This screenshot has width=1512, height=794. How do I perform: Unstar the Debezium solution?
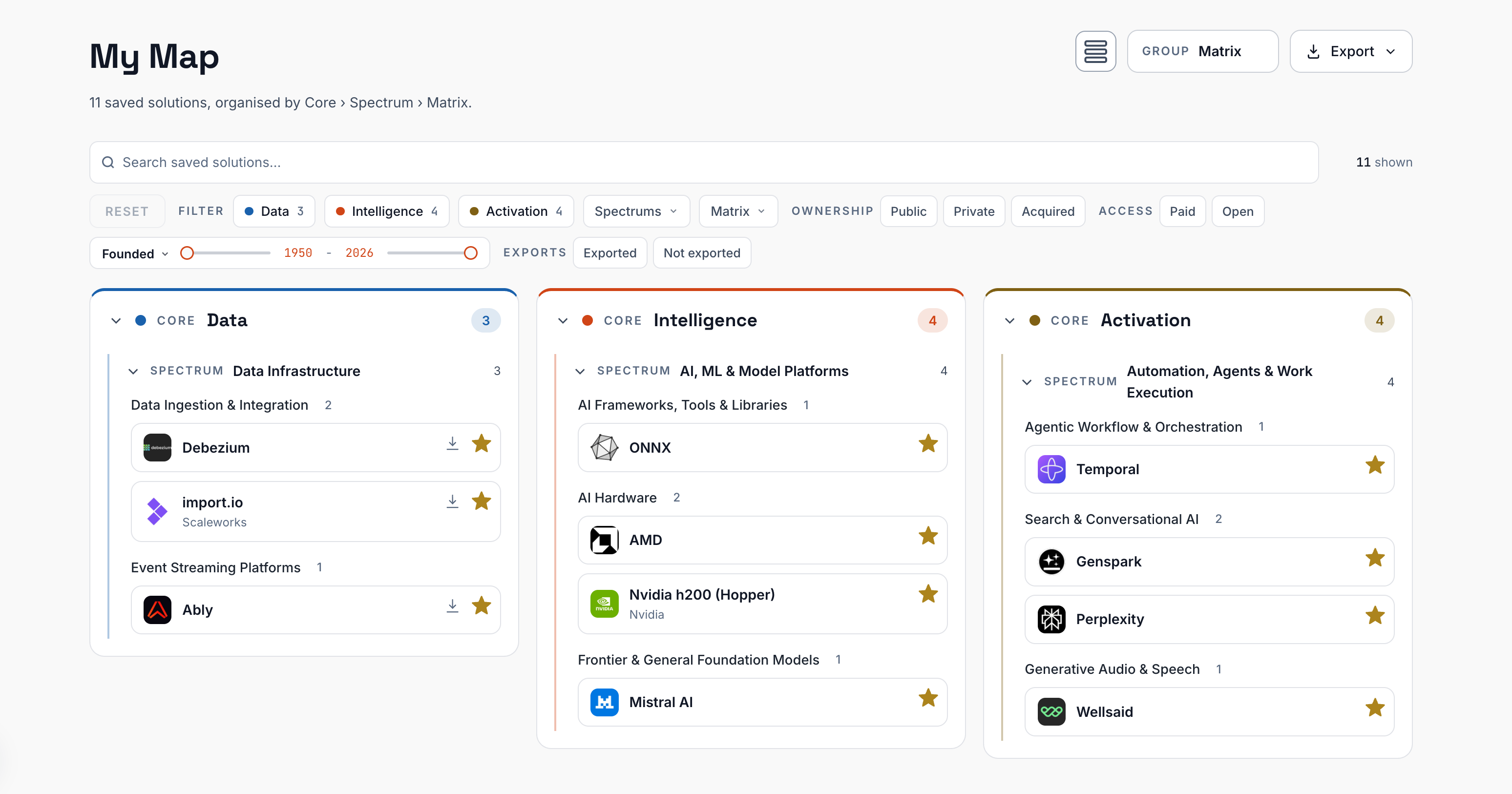pos(482,444)
